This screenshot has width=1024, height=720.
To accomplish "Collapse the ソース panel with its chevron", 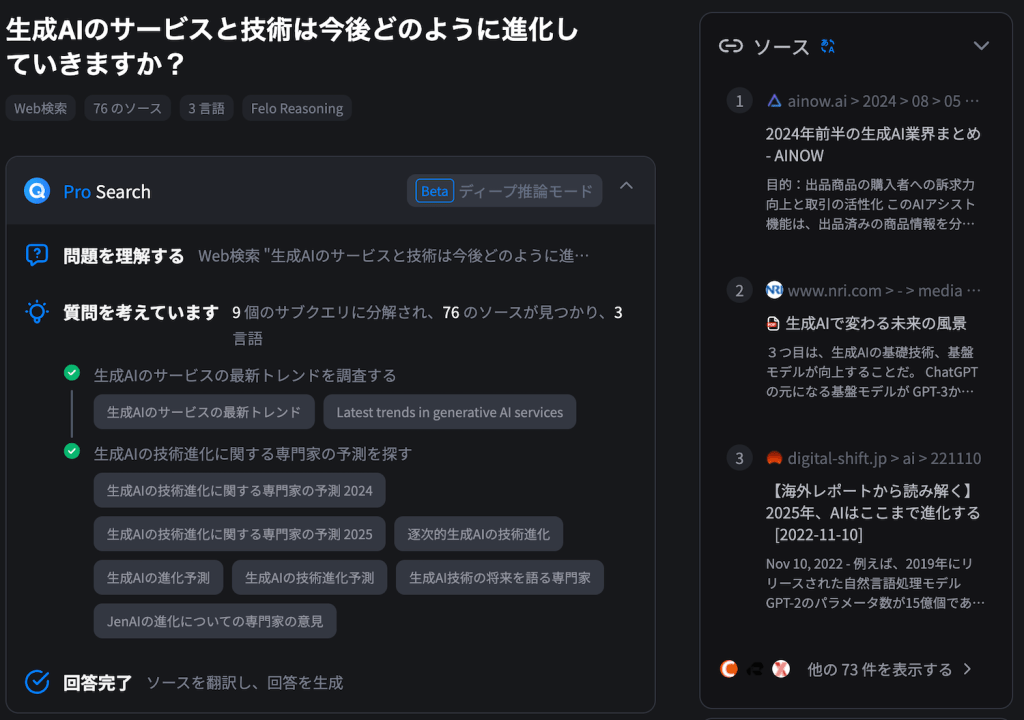I will click(980, 45).
